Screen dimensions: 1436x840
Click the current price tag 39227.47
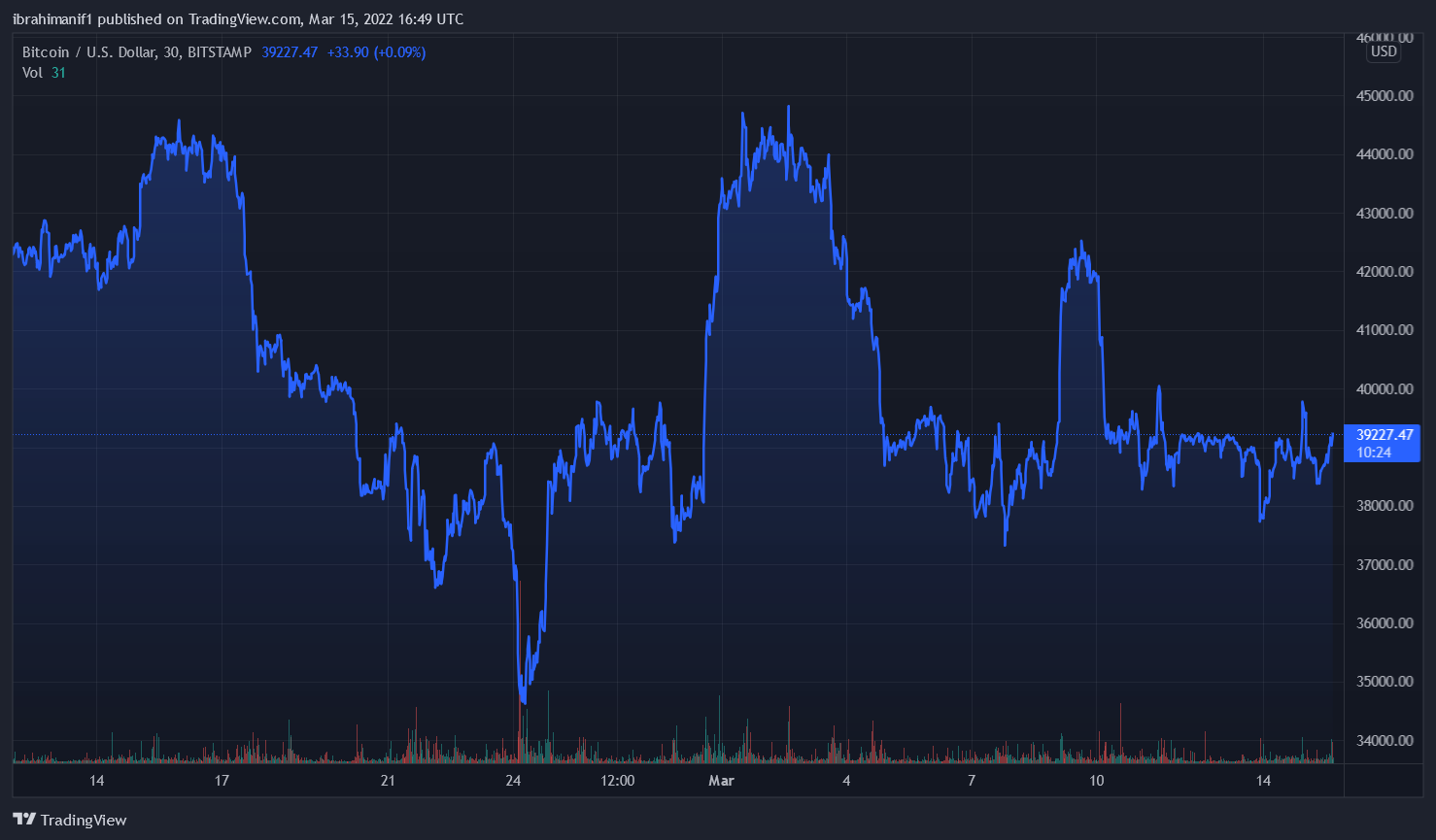(x=1384, y=435)
